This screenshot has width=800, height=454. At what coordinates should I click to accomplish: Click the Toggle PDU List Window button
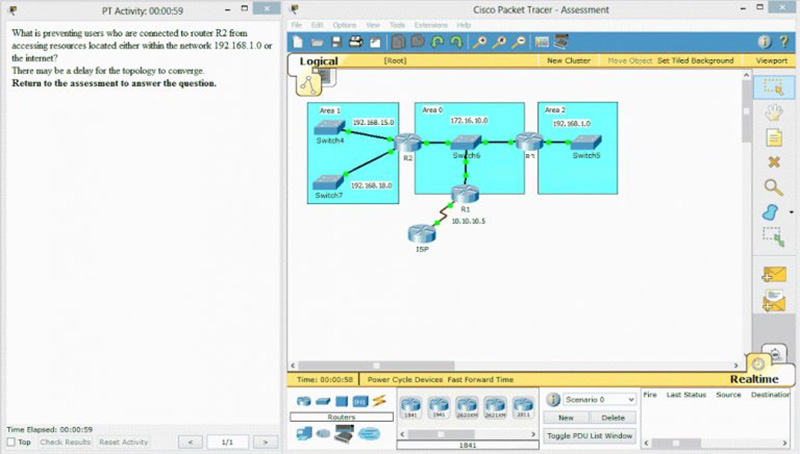pyautogui.click(x=589, y=436)
